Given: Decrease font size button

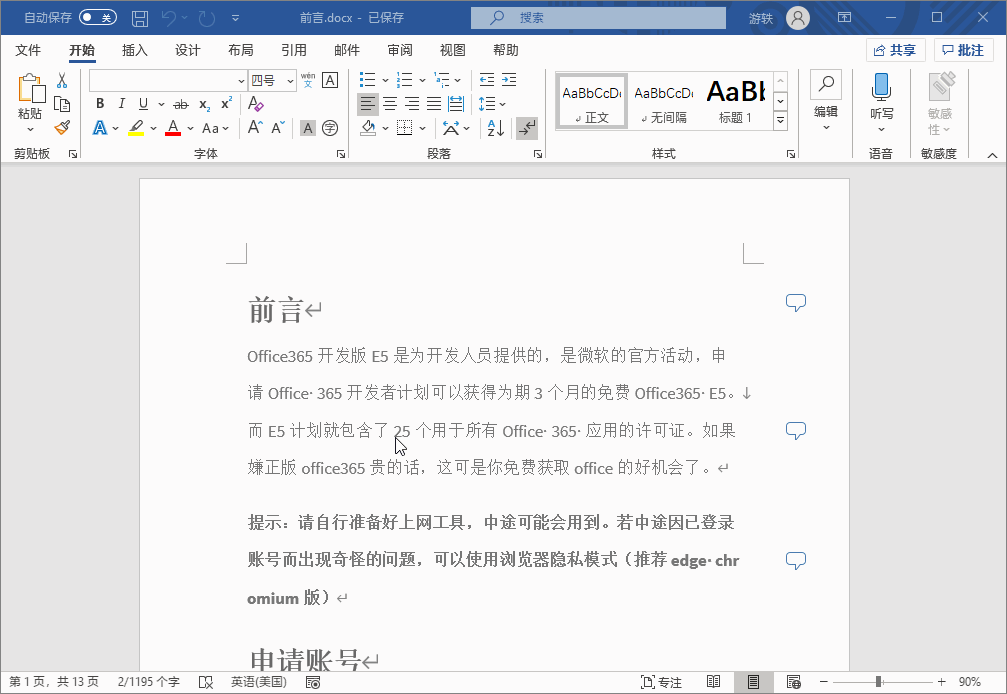Looking at the screenshot, I should coord(278,128).
